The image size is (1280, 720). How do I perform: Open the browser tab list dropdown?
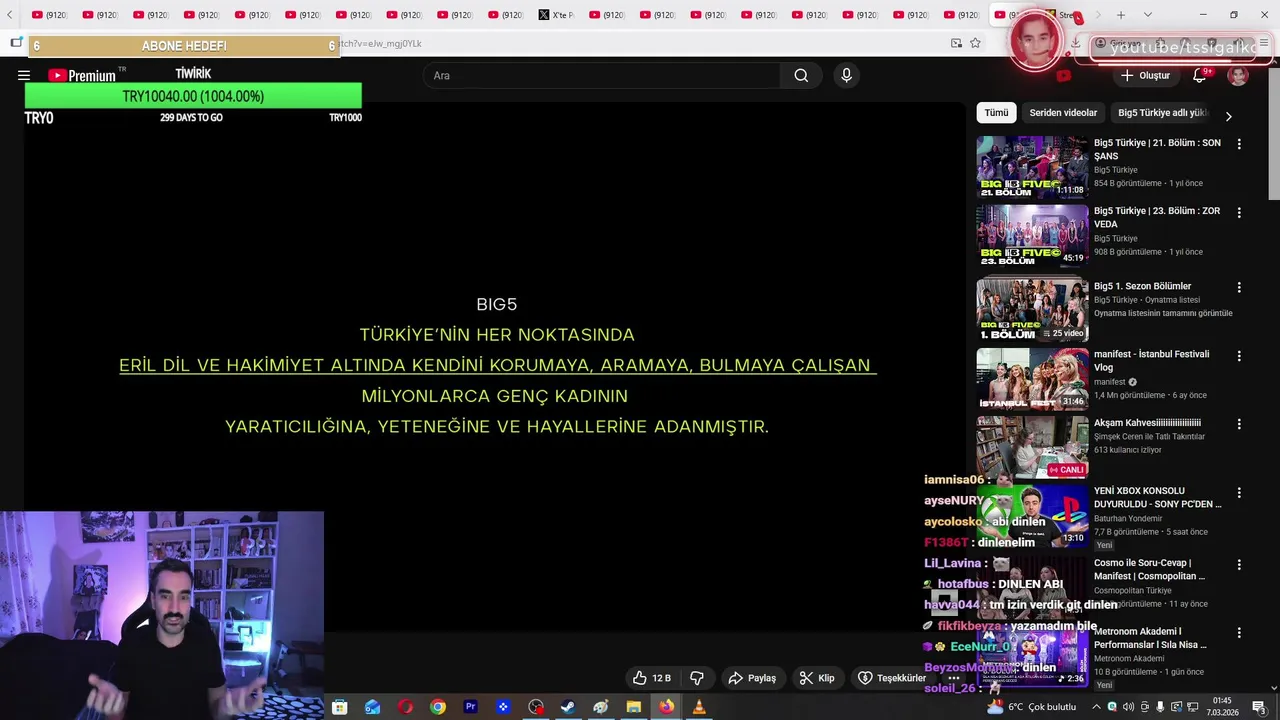pos(1147,15)
